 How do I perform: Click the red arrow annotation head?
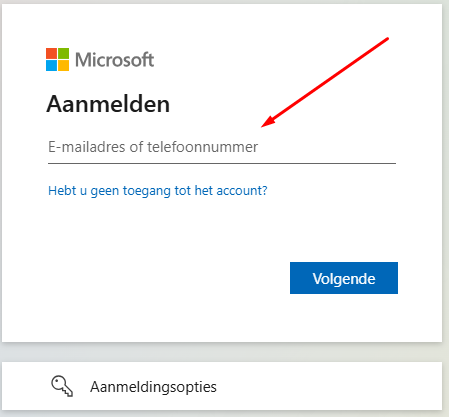pyautogui.click(x=269, y=121)
